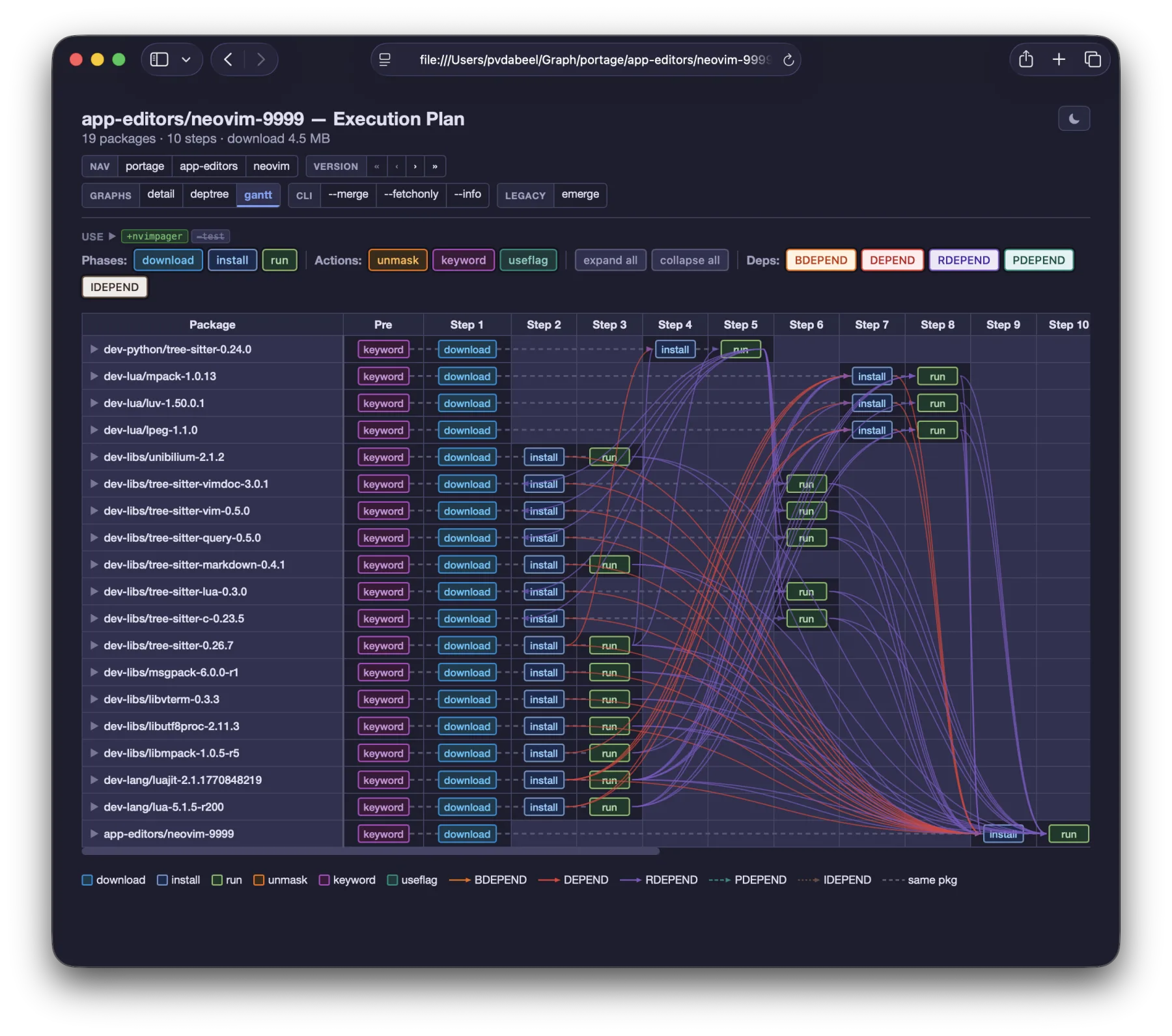Click mpack-1.0.13 run block in Step 8

[x=937, y=376]
